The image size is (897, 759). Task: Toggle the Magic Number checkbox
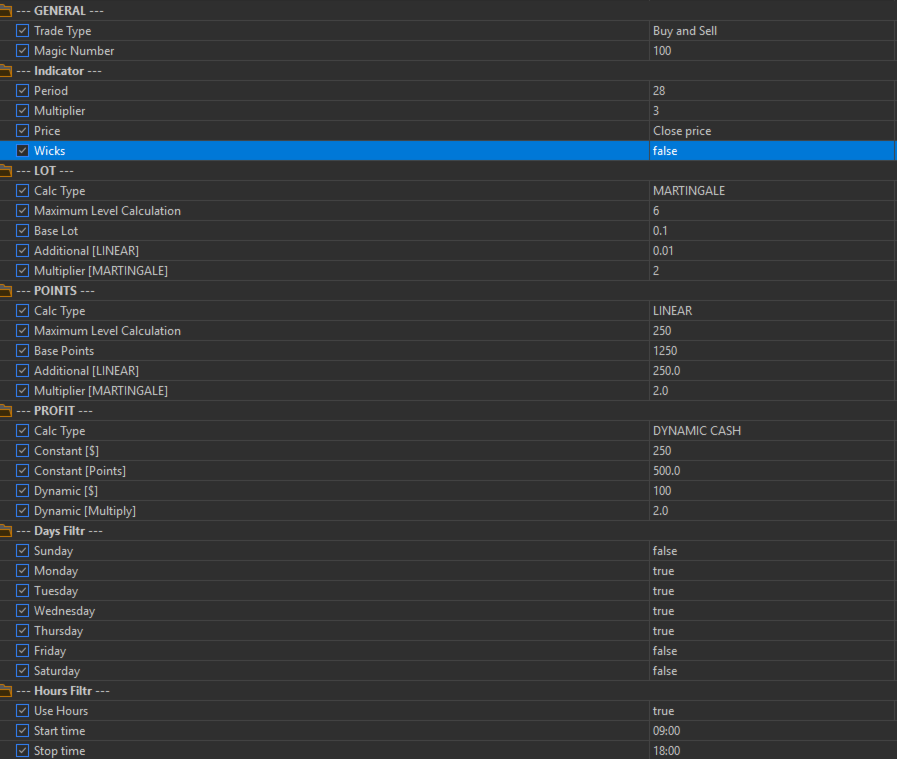(x=22, y=50)
